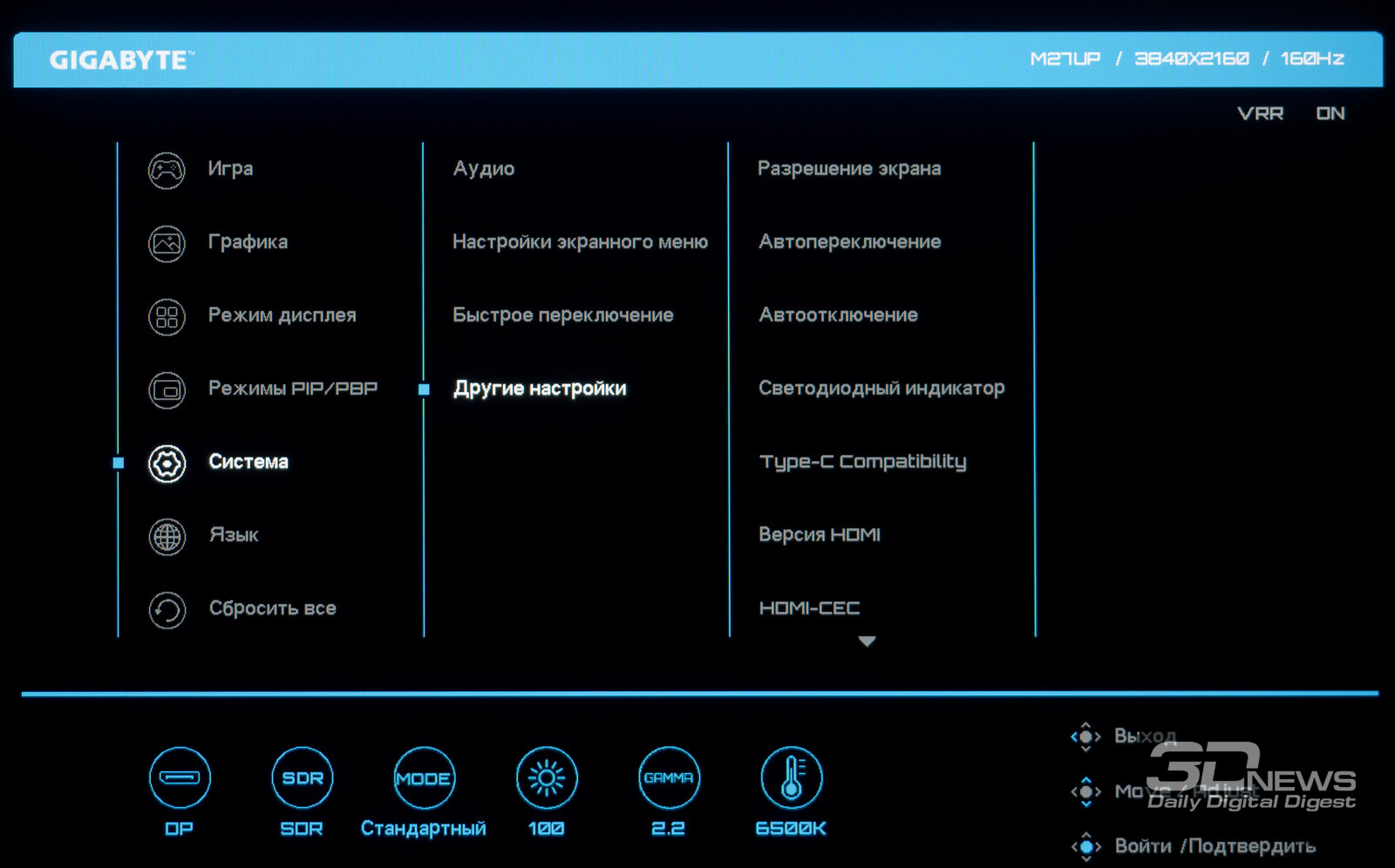Select Type-C Compatibility setting
The height and width of the screenshot is (868, 1395).
click(x=862, y=462)
